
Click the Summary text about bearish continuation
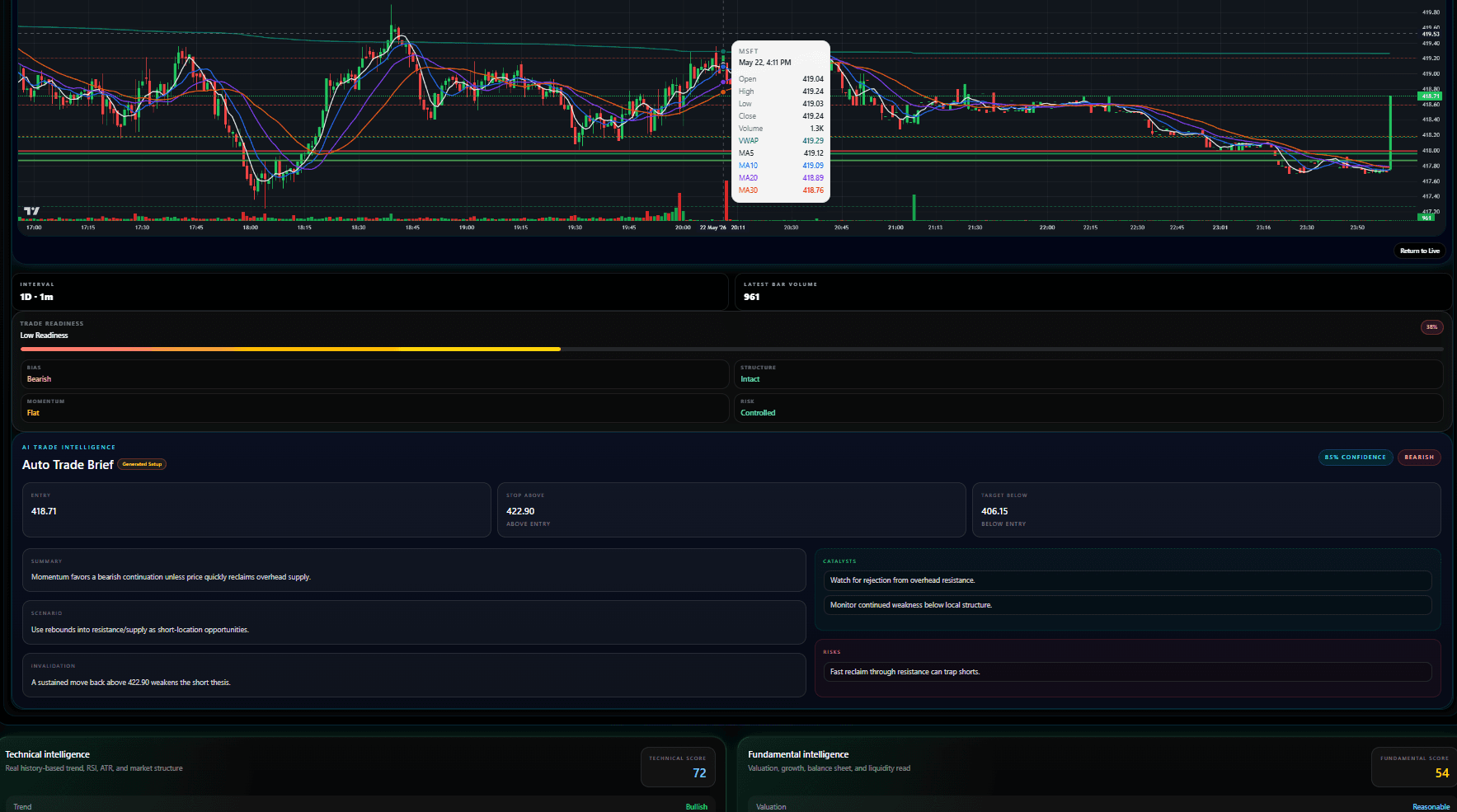[171, 577]
